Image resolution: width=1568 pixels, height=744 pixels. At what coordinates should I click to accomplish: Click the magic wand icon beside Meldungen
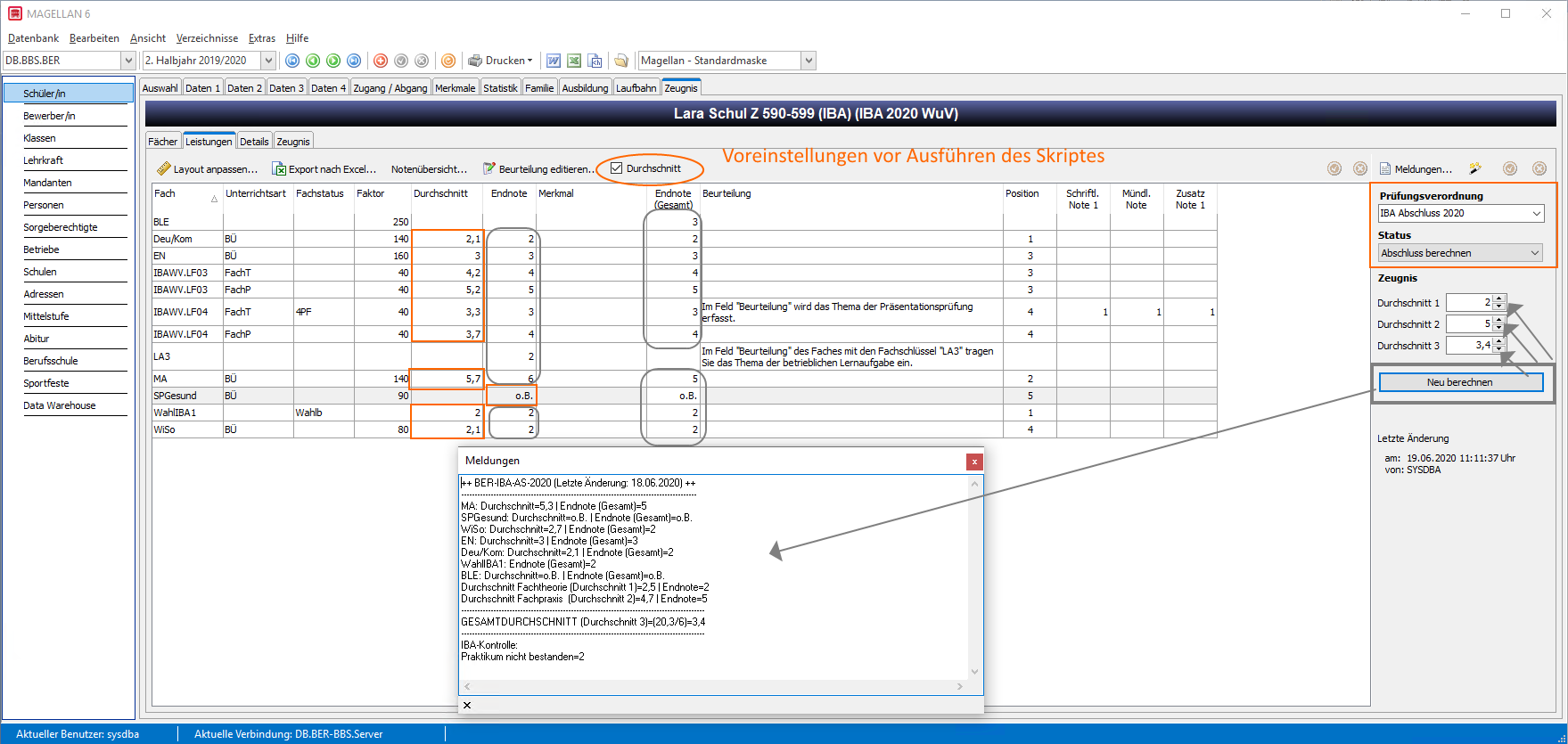pos(1475,168)
